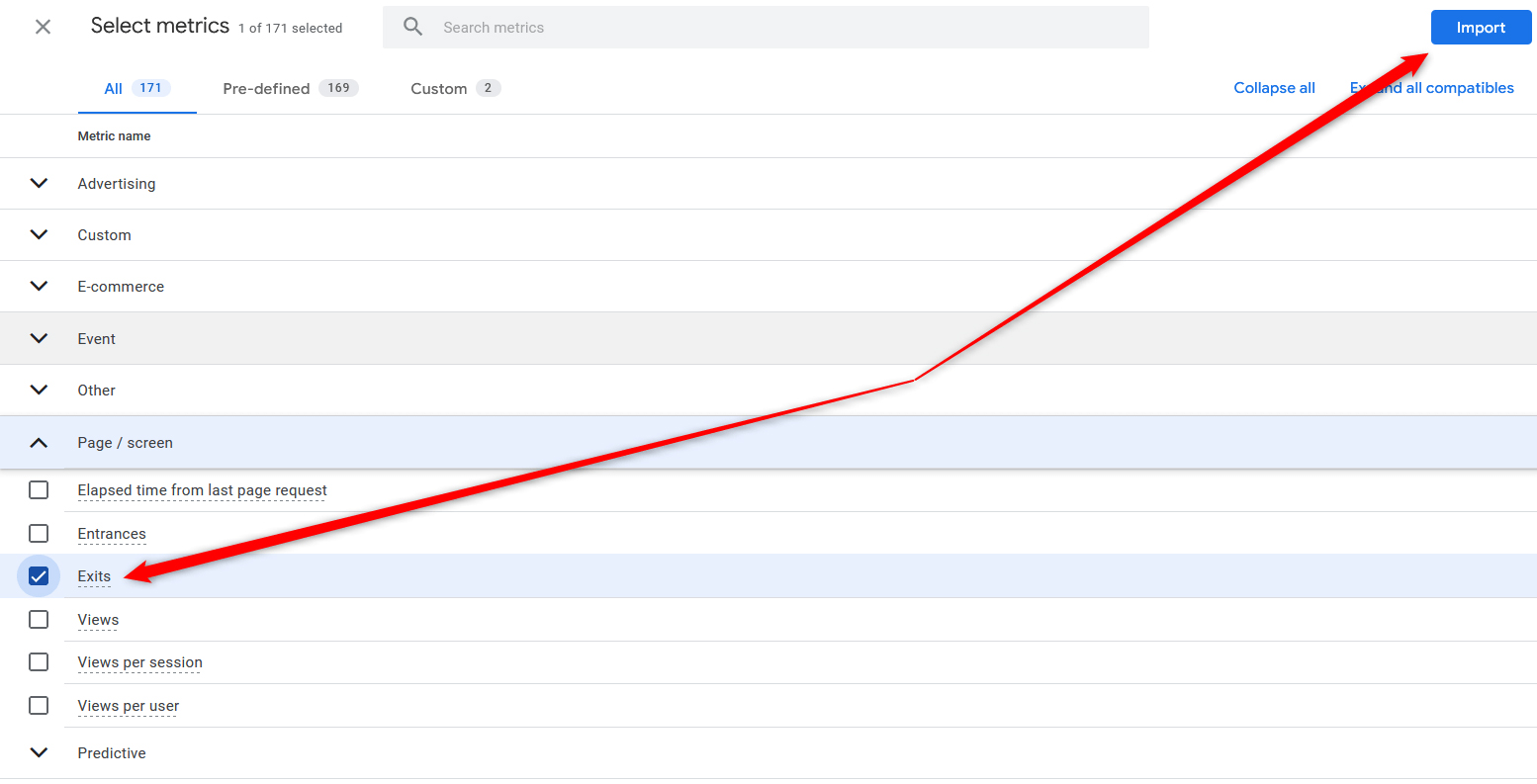Check the Views metric

39,619
